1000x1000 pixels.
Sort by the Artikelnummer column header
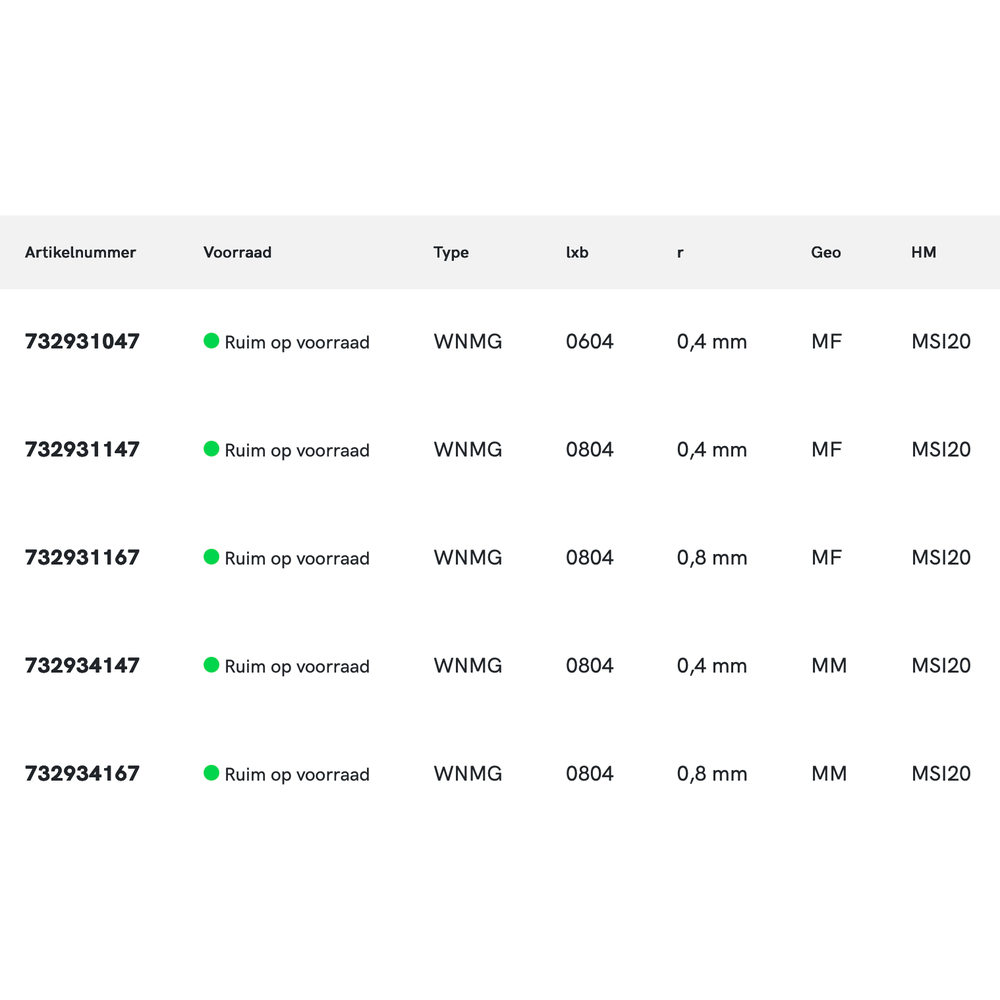(80, 253)
